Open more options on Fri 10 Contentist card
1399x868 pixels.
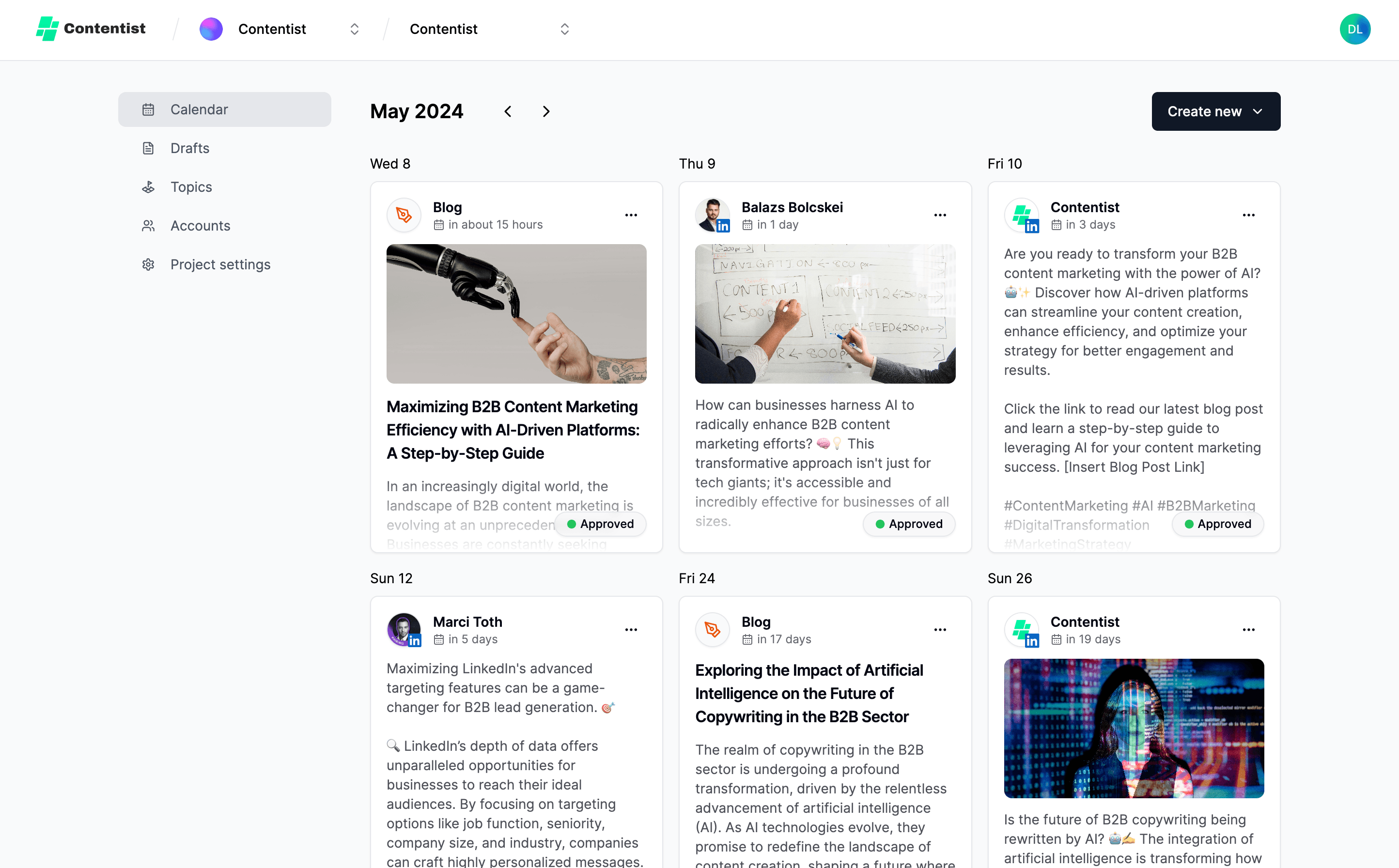[x=1248, y=215]
